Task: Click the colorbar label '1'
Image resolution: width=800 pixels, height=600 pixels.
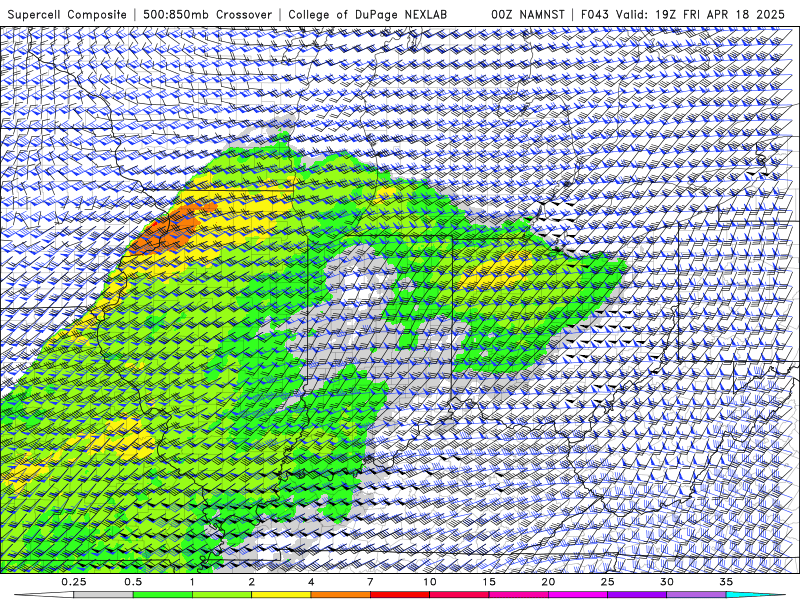Action: (x=192, y=582)
